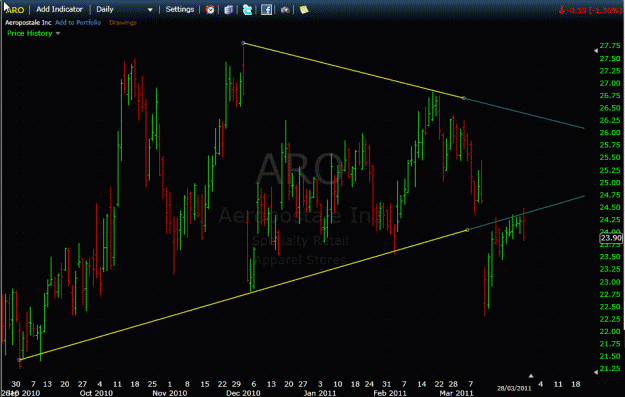Click the Jan 2011 axis label
This screenshot has width=625, height=397.
pyautogui.click(x=320, y=393)
